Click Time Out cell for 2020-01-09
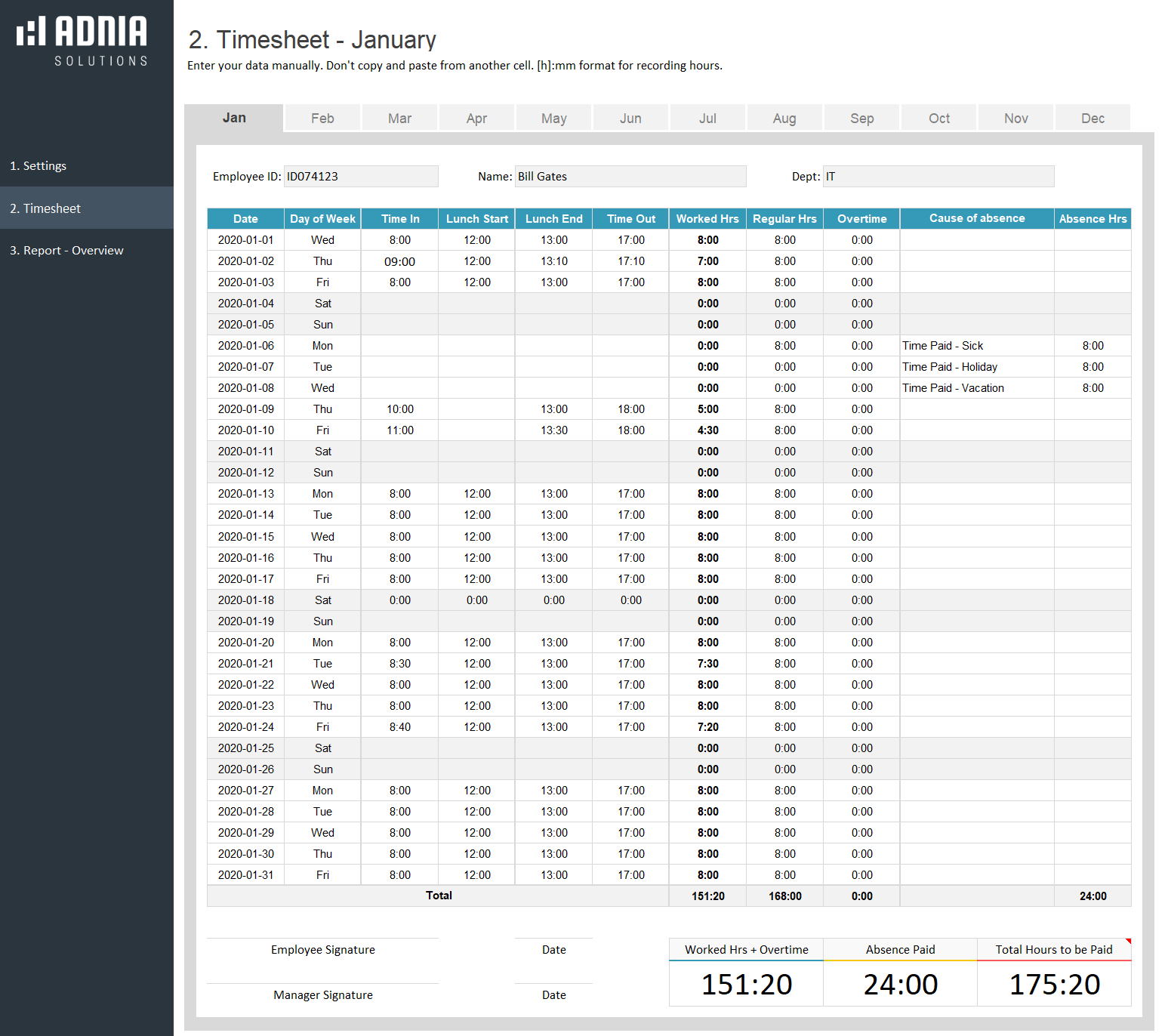This screenshot has height=1036, width=1168. (x=631, y=409)
